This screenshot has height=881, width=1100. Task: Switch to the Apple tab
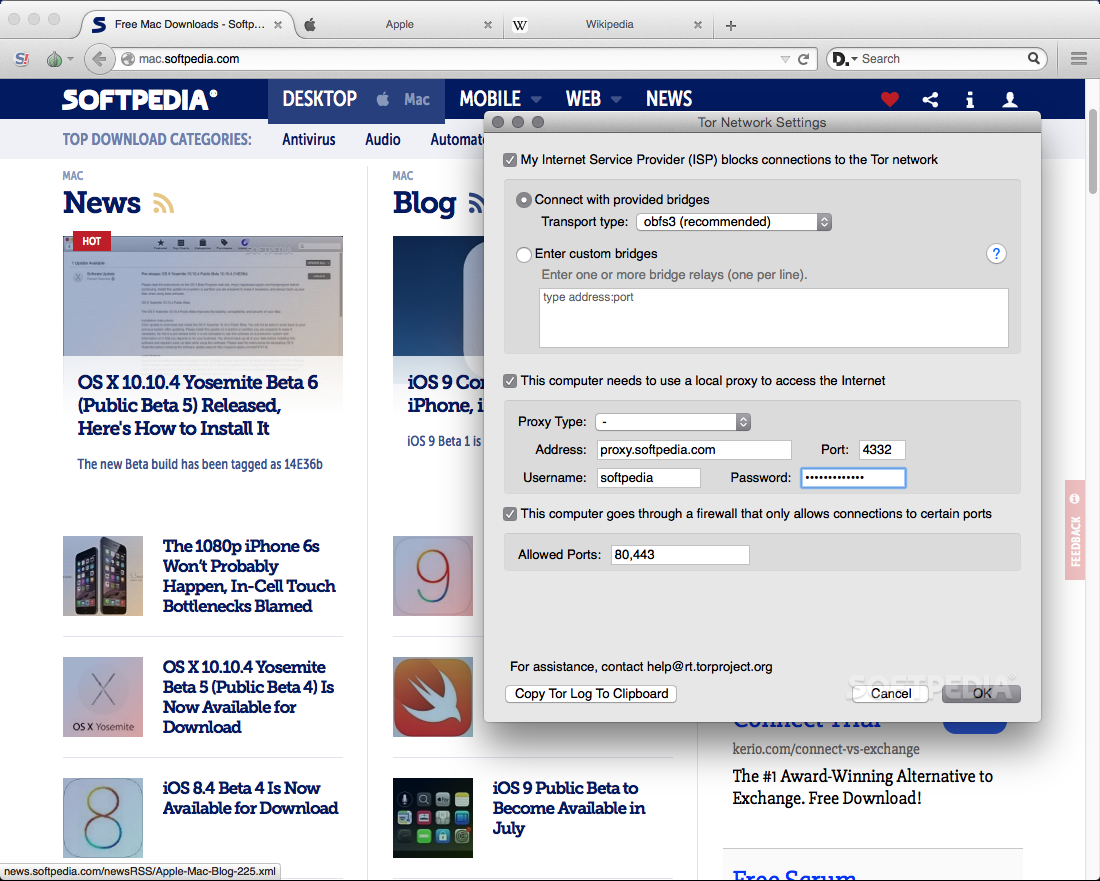[399, 25]
